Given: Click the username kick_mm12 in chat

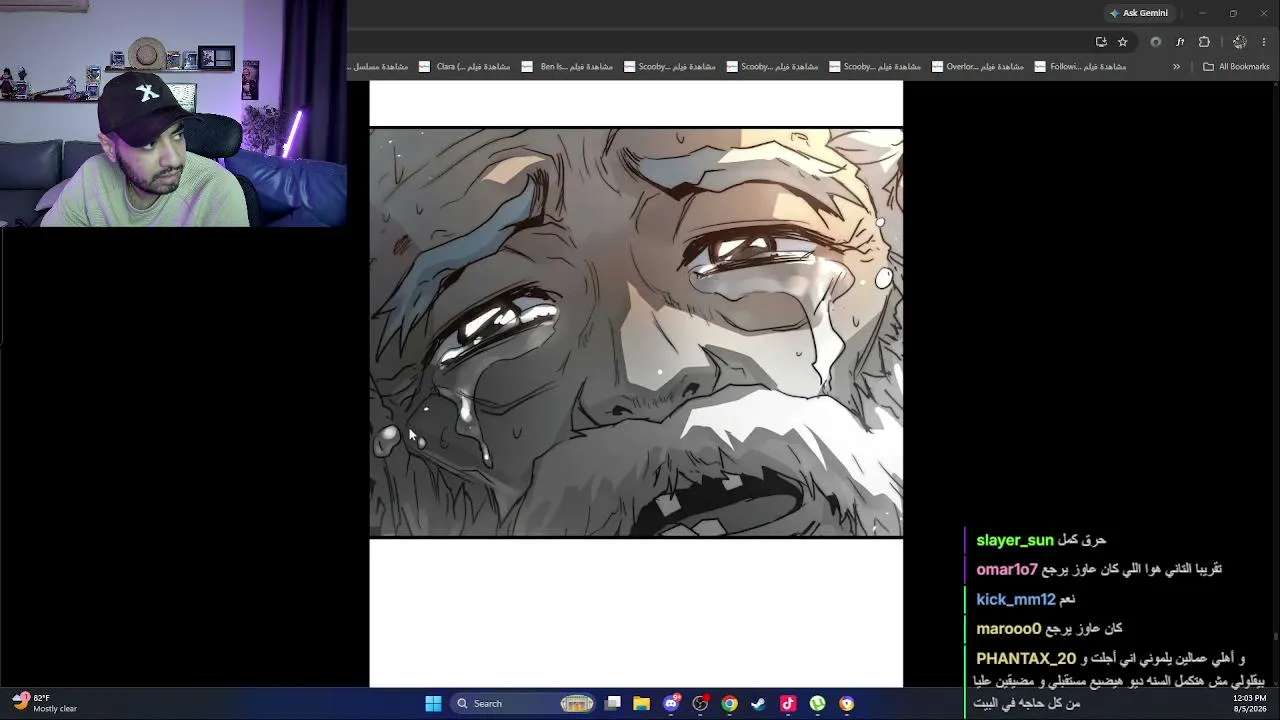Looking at the screenshot, I should click(1016, 600).
